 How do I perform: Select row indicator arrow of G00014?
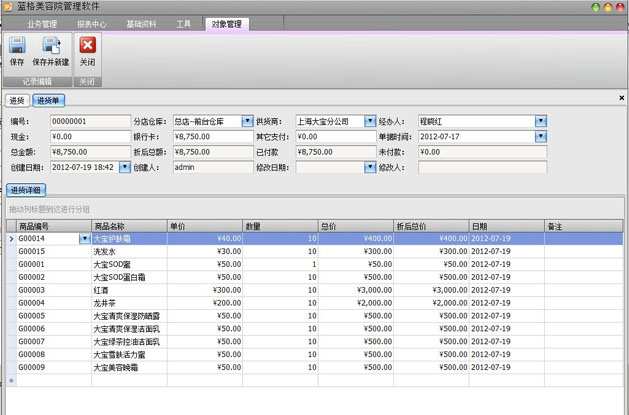click(11, 239)
